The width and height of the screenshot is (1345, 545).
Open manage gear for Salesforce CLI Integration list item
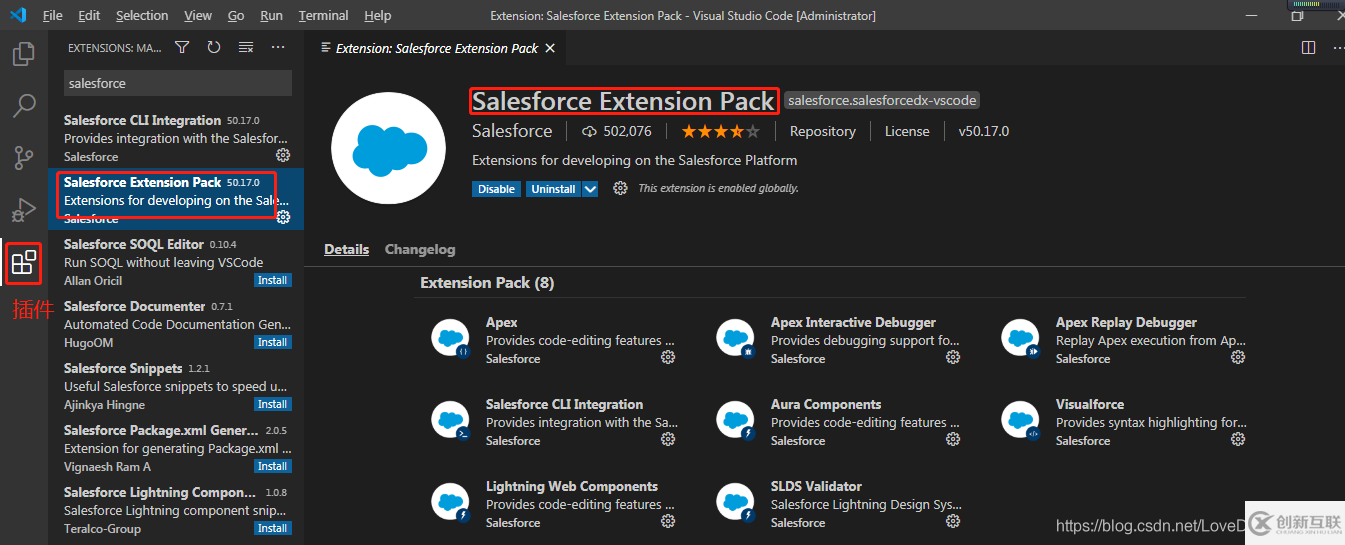point(283,156)
